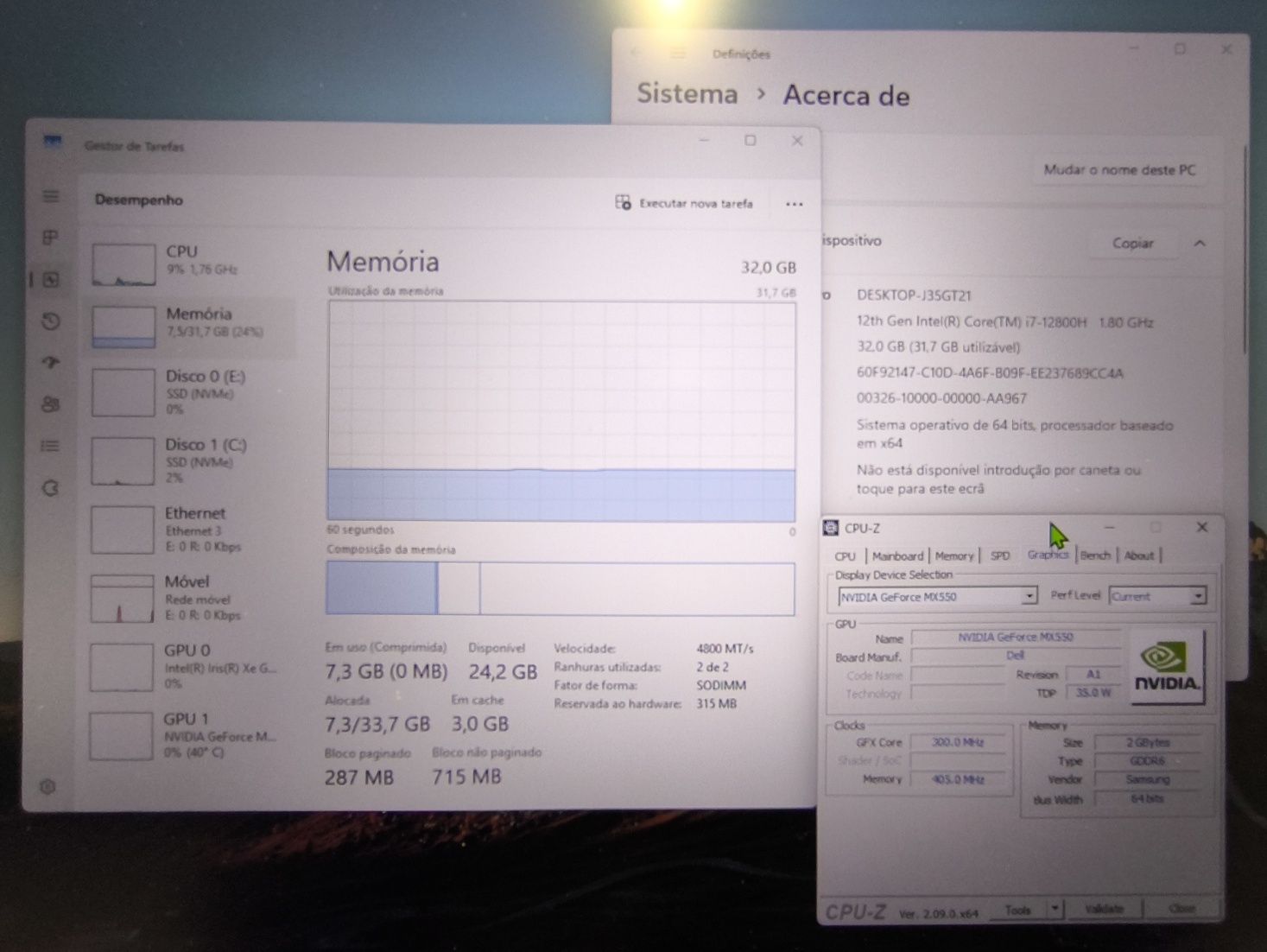
Task: Open the Display Device Selection dropdown
Action: tap(937, 596)
